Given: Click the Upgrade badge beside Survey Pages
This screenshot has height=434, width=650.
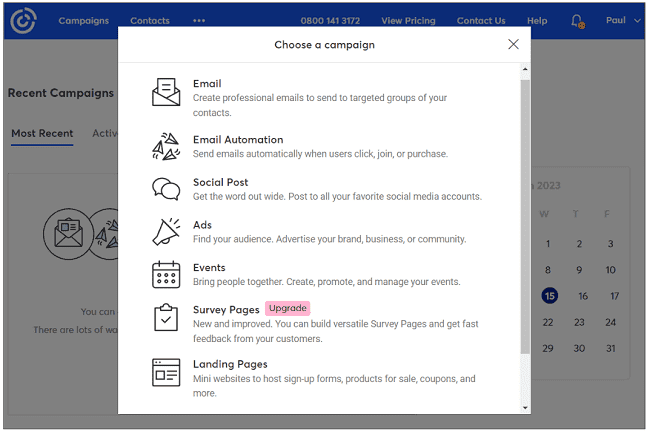Looking at the screenshot, I should click(287, 309).
